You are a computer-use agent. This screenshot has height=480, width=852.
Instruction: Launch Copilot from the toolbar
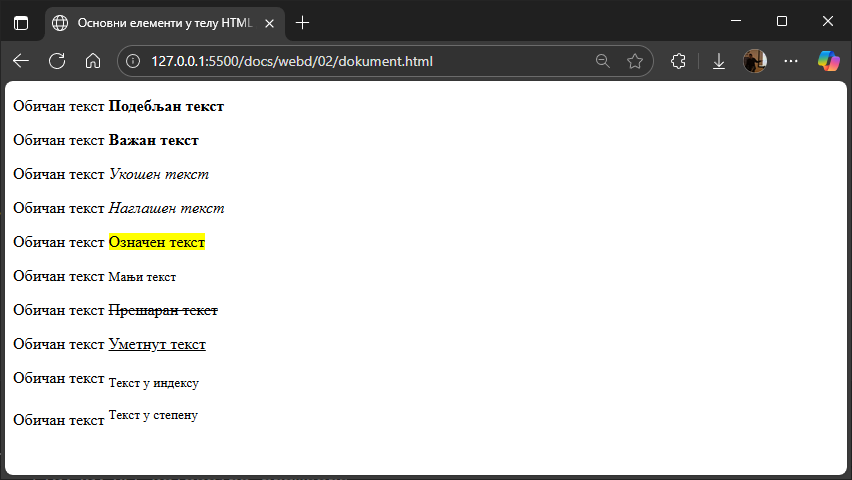tap(828, 61)
